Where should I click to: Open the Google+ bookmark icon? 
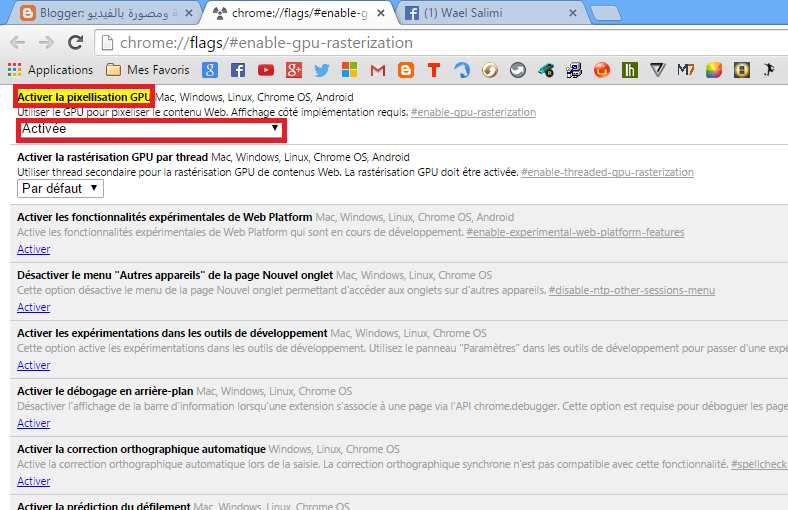point(294,70)
